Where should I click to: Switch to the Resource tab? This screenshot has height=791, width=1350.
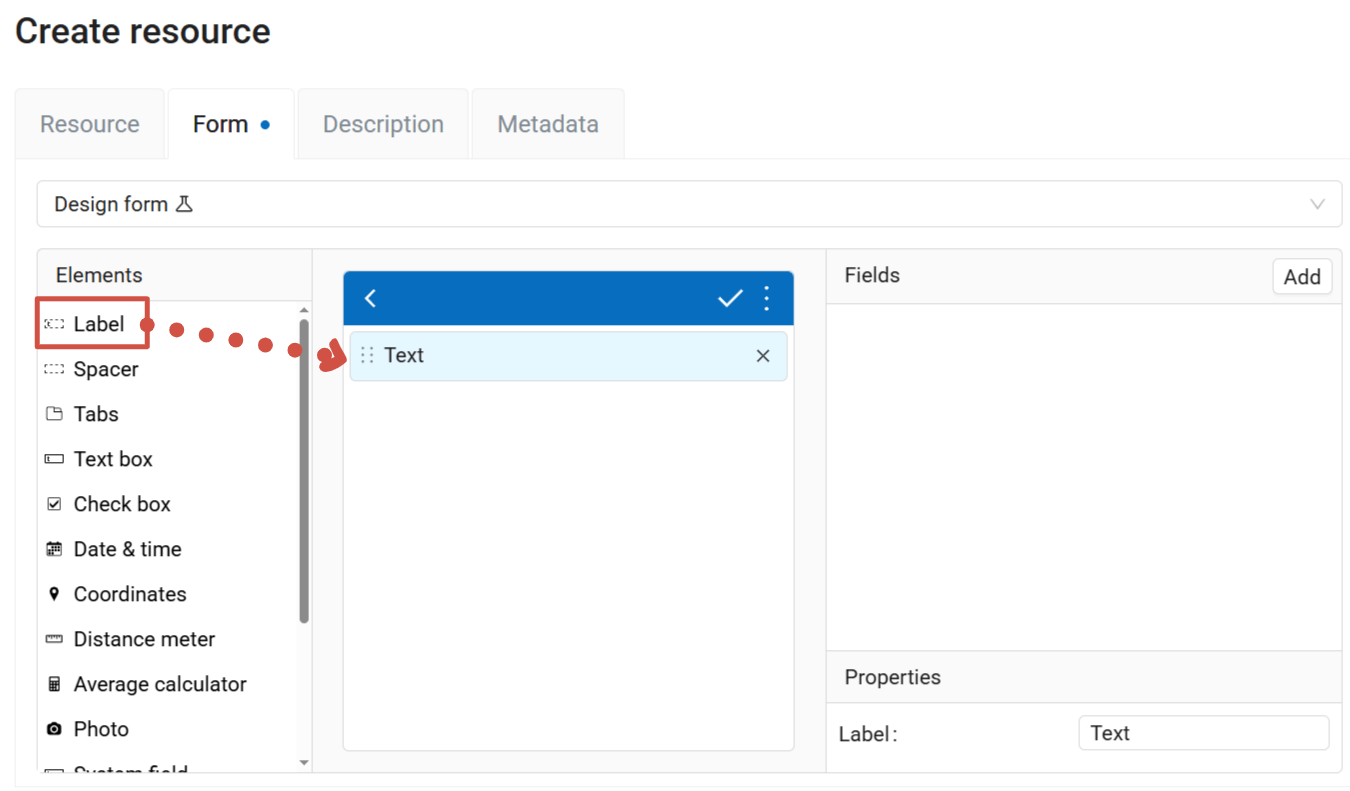[x=90, y=124]
